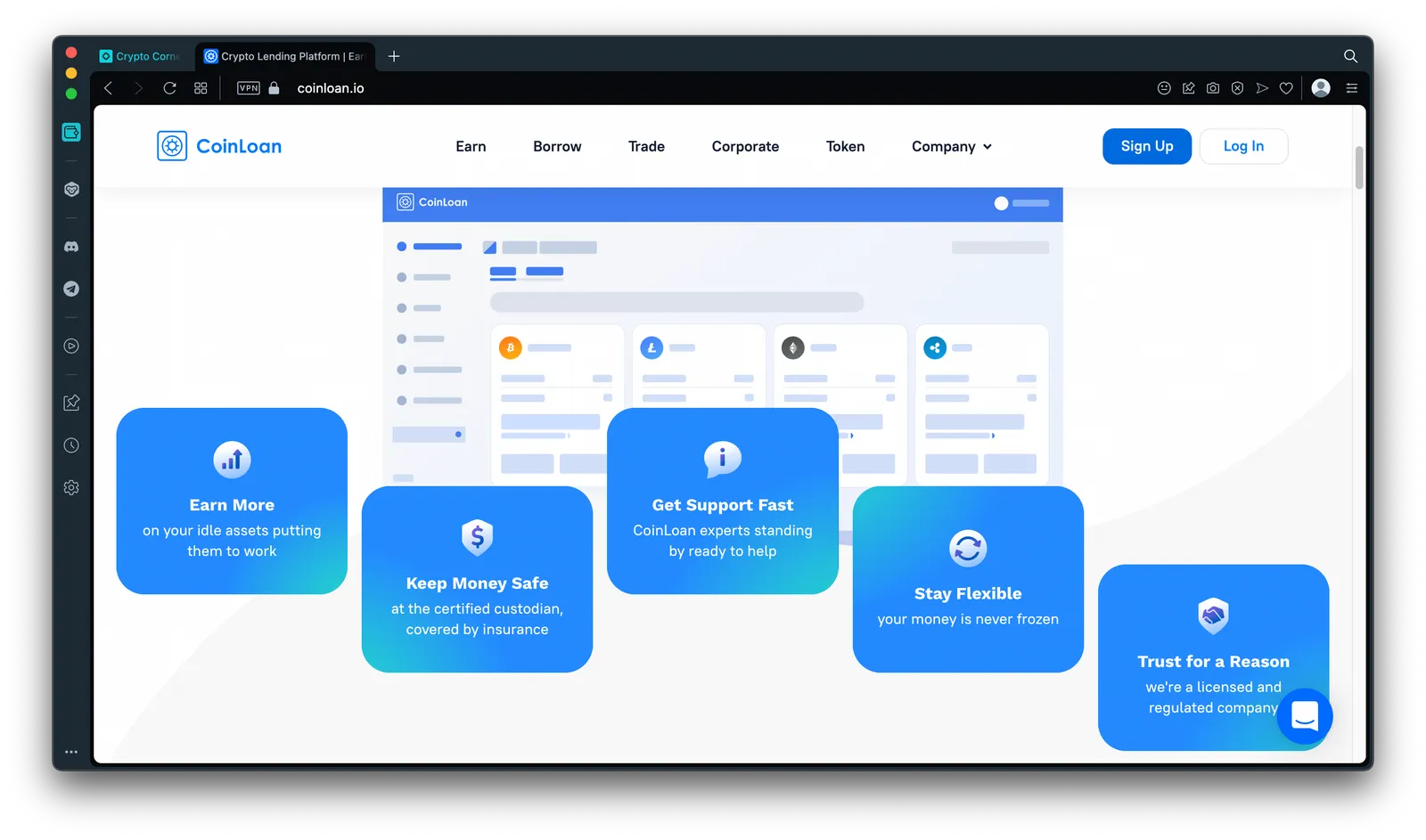Open the sidebar pinboard edit icon
Viewport: 1426px width, 840px height.
[71, 403]
